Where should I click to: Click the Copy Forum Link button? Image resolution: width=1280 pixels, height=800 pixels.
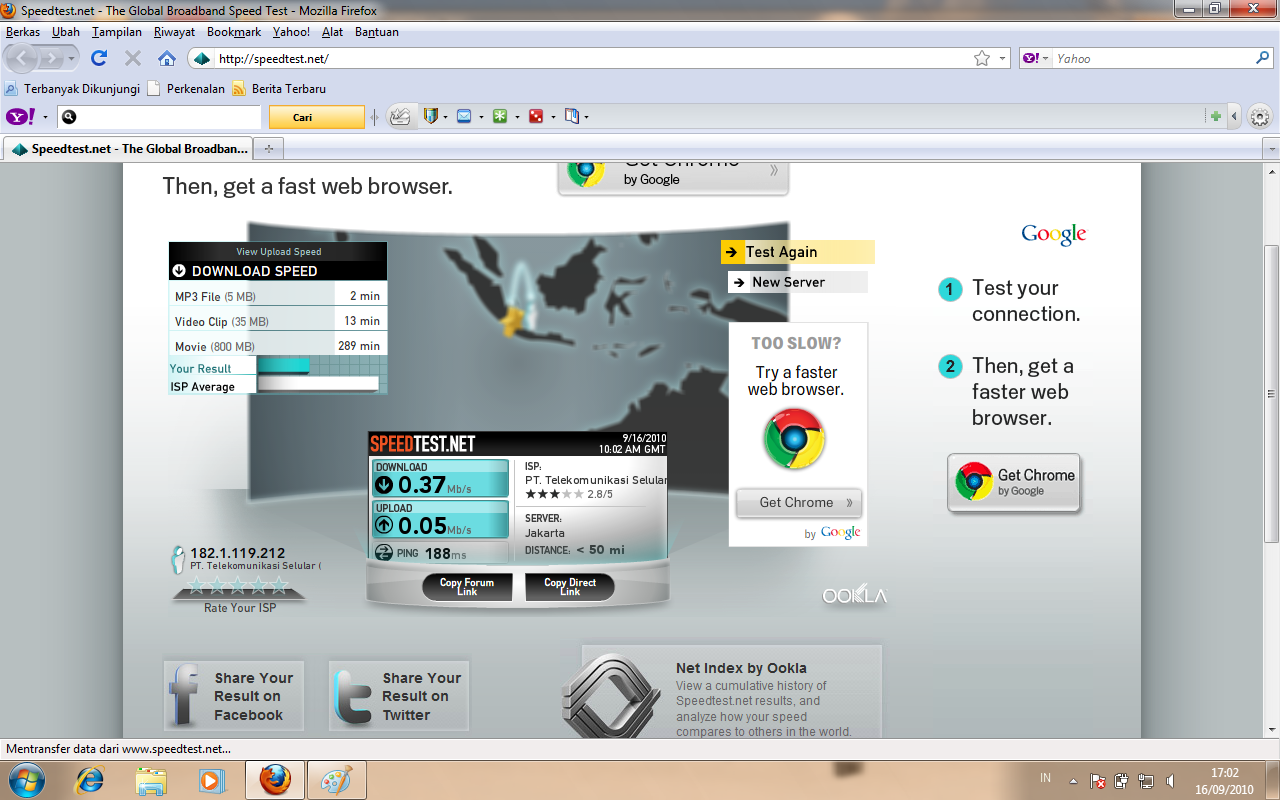[467, 587]
